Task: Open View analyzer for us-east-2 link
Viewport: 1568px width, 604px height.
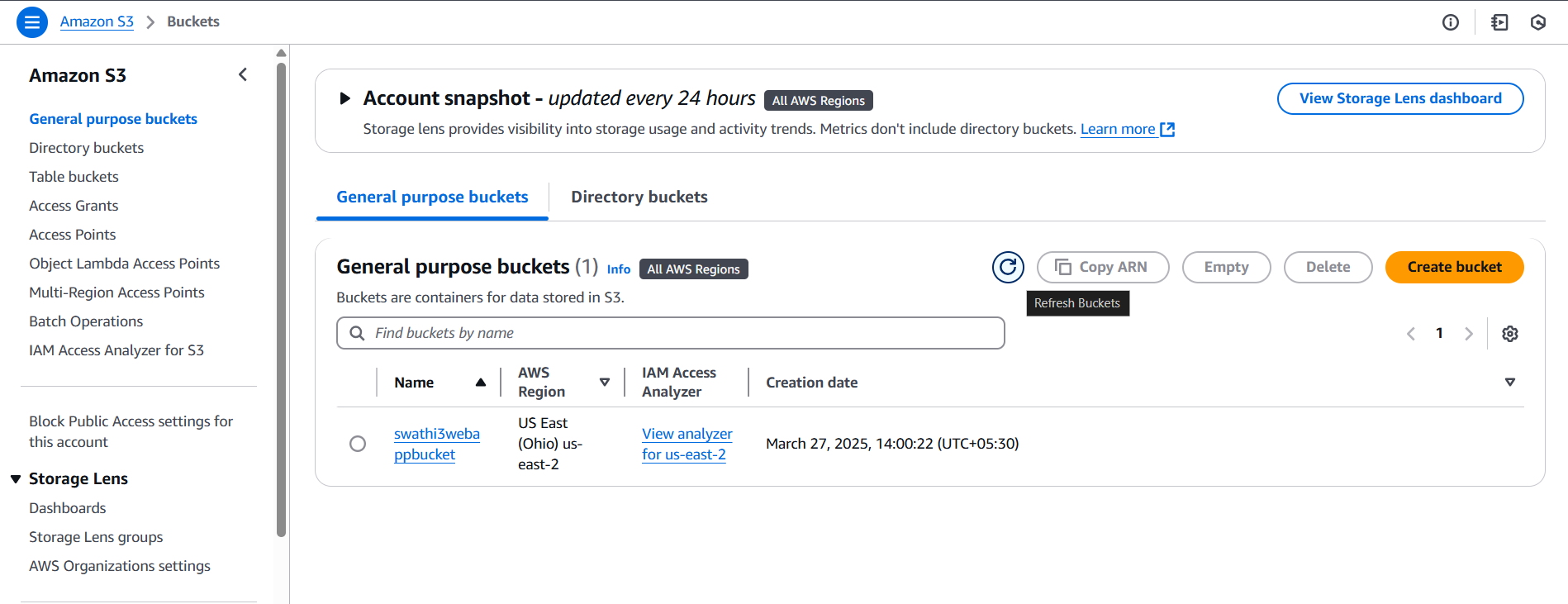Action: pos(687,444)
